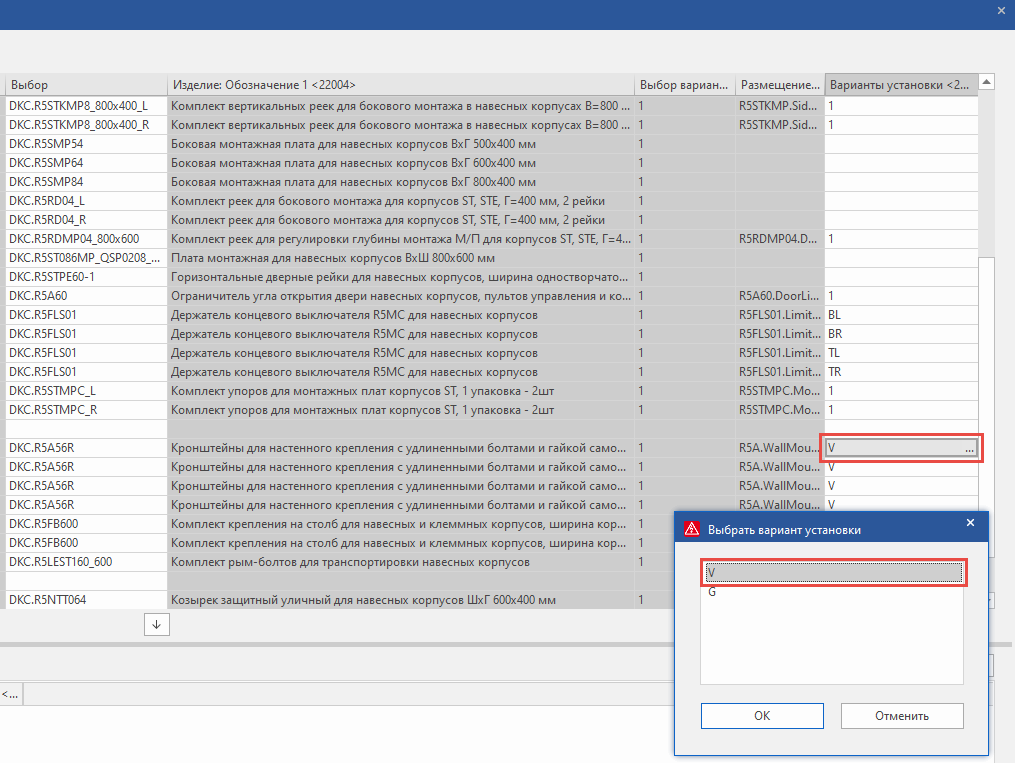Select the DKC.R5STMPC_R cell
Image resolution: width=1015 pixels, height=763 pixels.
[x=86, y=410]
